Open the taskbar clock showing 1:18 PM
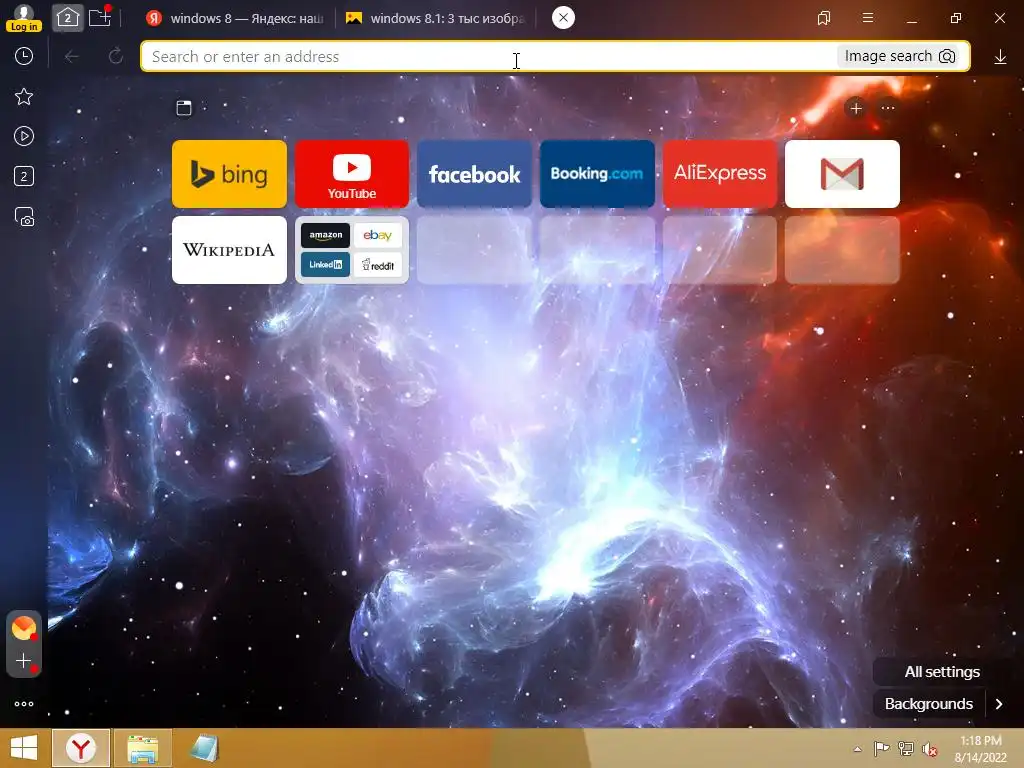 tap(980, 749)
